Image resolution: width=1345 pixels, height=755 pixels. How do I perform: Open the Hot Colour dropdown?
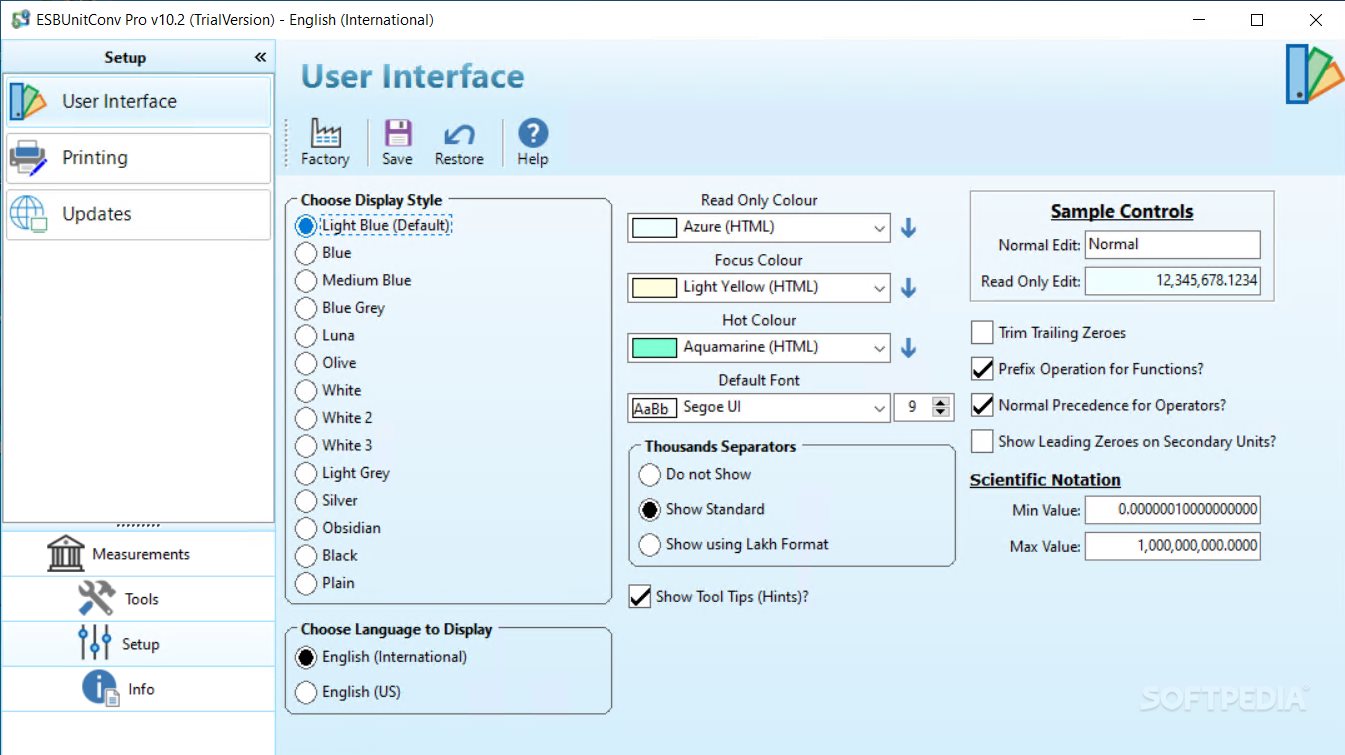coord(879,348)
